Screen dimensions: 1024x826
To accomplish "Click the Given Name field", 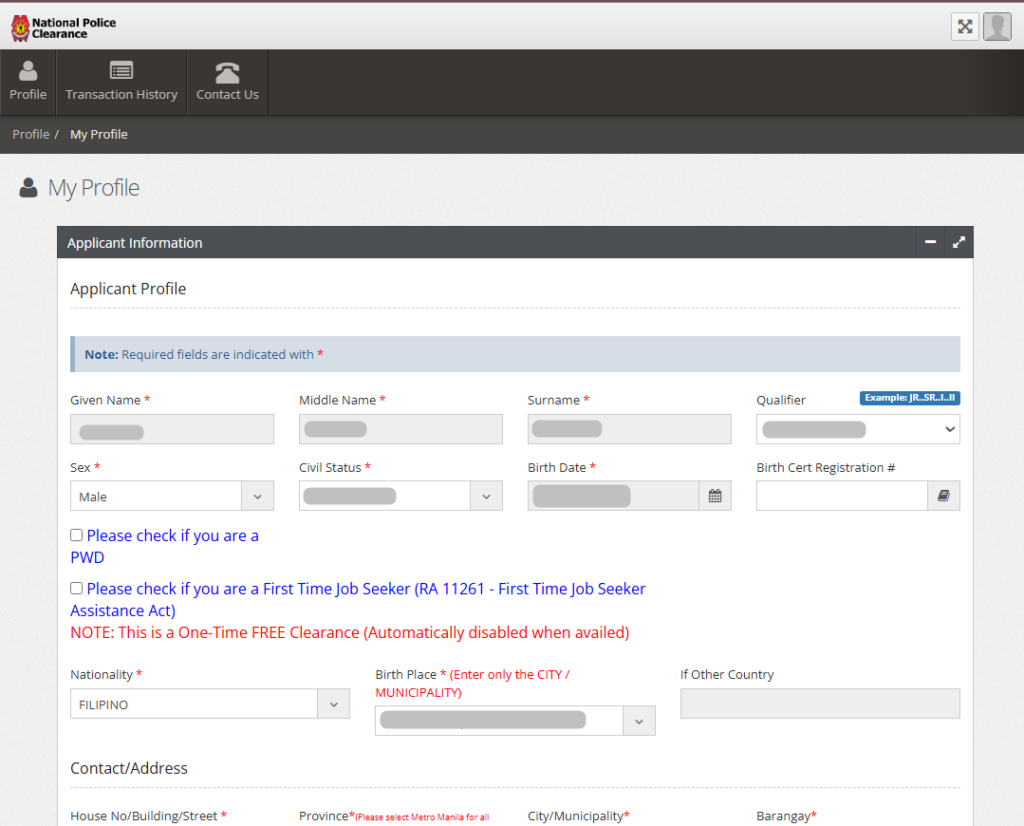I will coord(172,429).
